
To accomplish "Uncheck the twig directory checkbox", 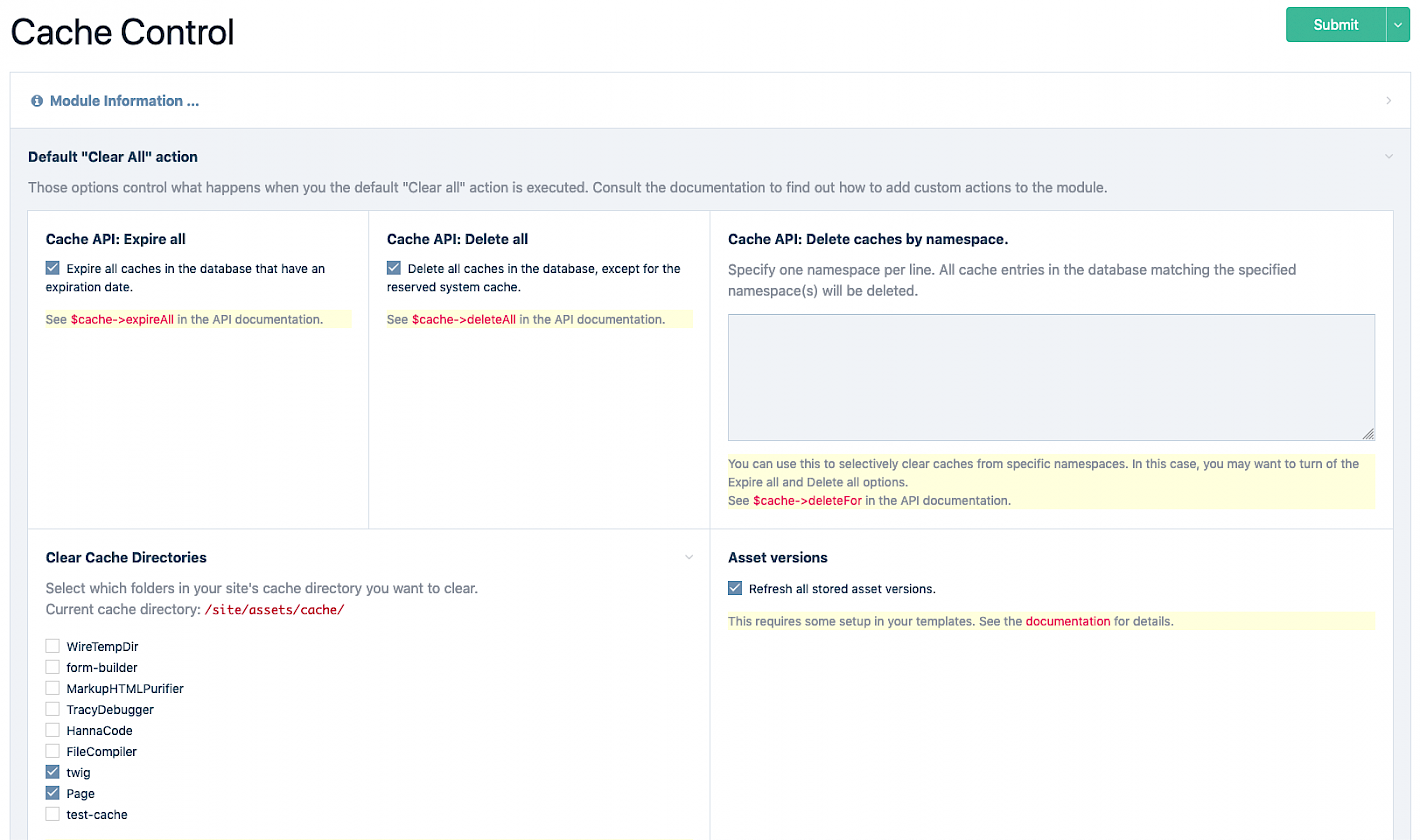I will pos(53,772).
